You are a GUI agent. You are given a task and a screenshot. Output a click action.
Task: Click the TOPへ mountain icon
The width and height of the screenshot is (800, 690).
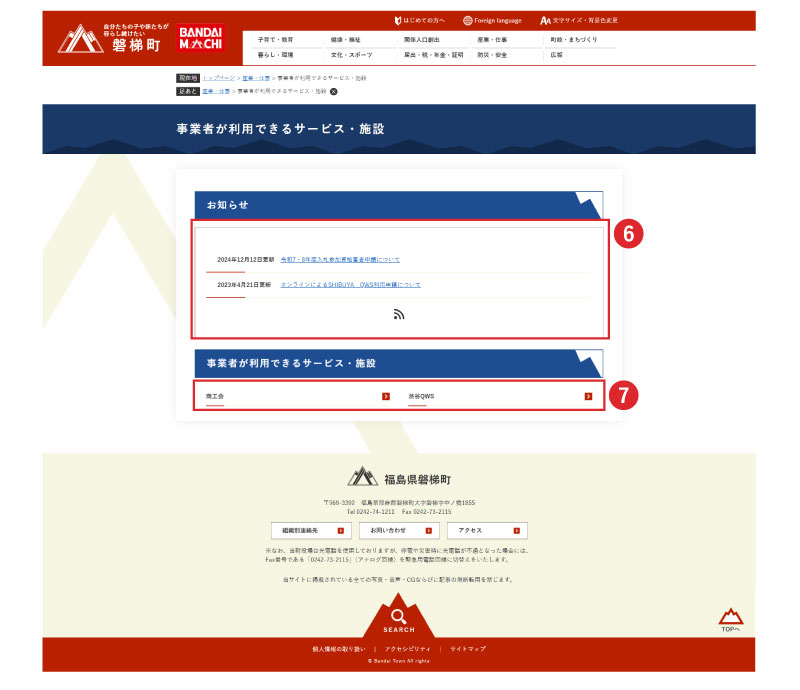coord(730,618)
